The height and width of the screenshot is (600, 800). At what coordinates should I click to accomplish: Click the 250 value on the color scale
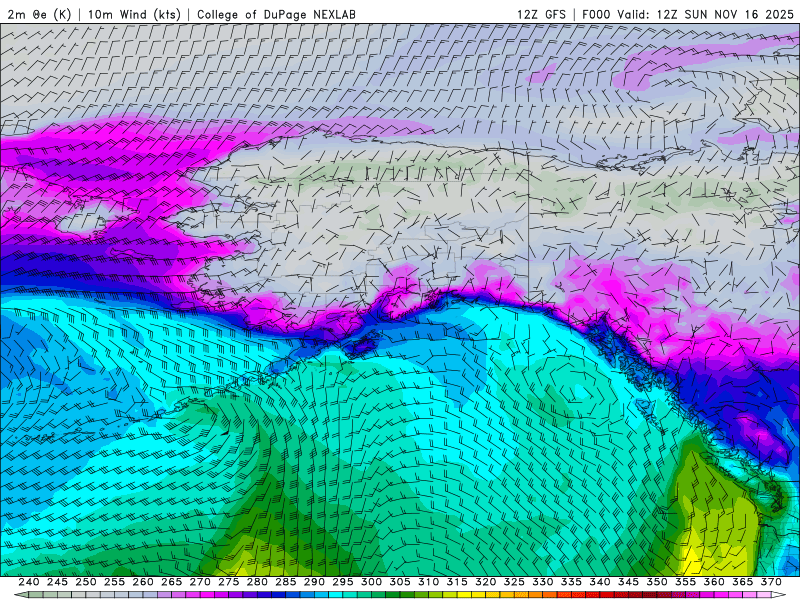click(x=86, y=582)
